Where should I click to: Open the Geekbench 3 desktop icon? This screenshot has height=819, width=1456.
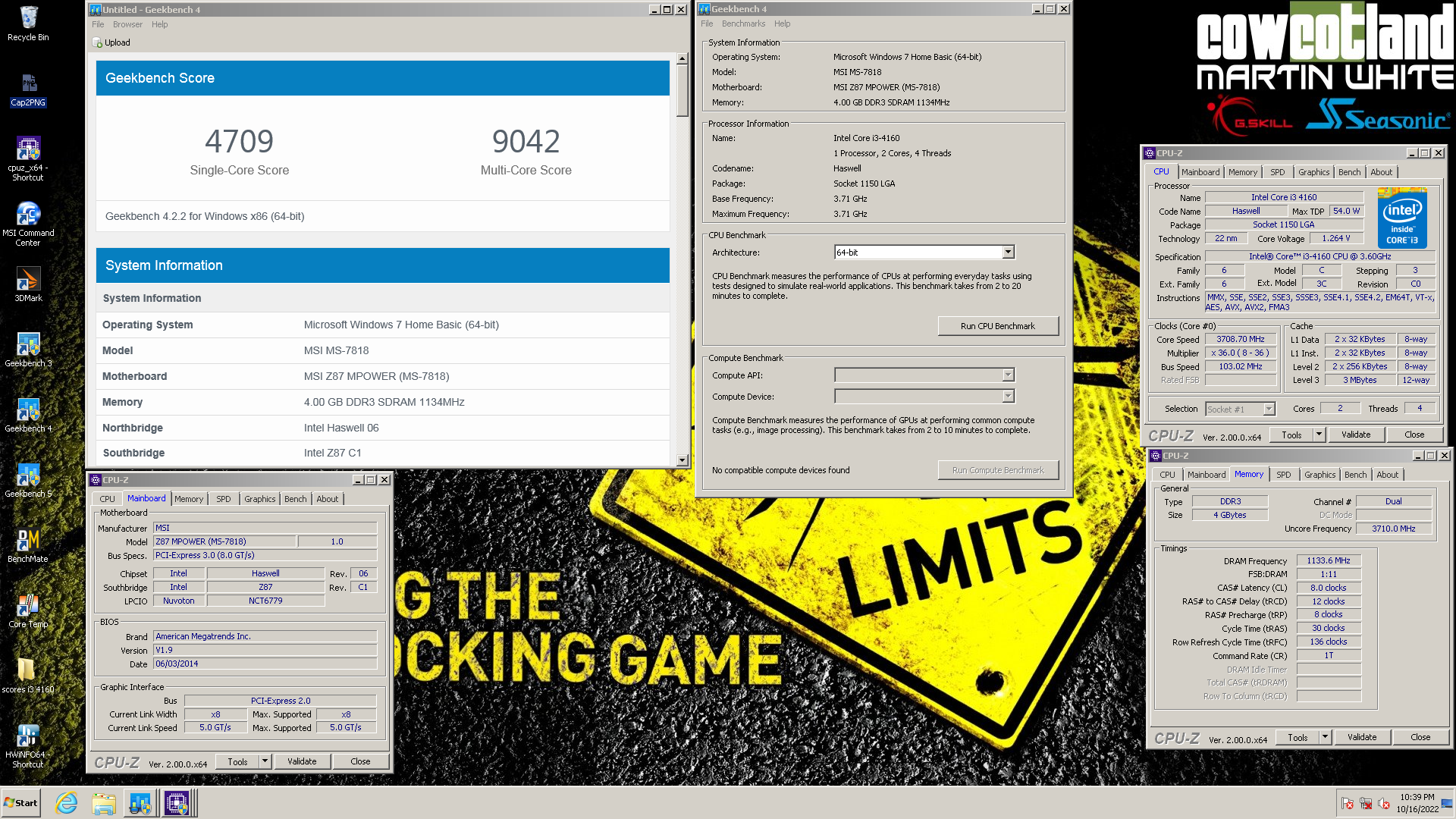pyautogui.click(x=28, y=350)
